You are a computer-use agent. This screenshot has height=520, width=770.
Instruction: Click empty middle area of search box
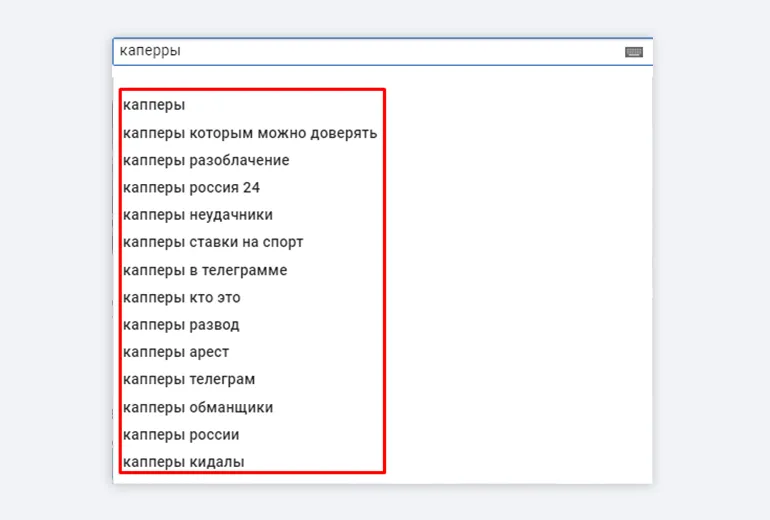[400, 52]
